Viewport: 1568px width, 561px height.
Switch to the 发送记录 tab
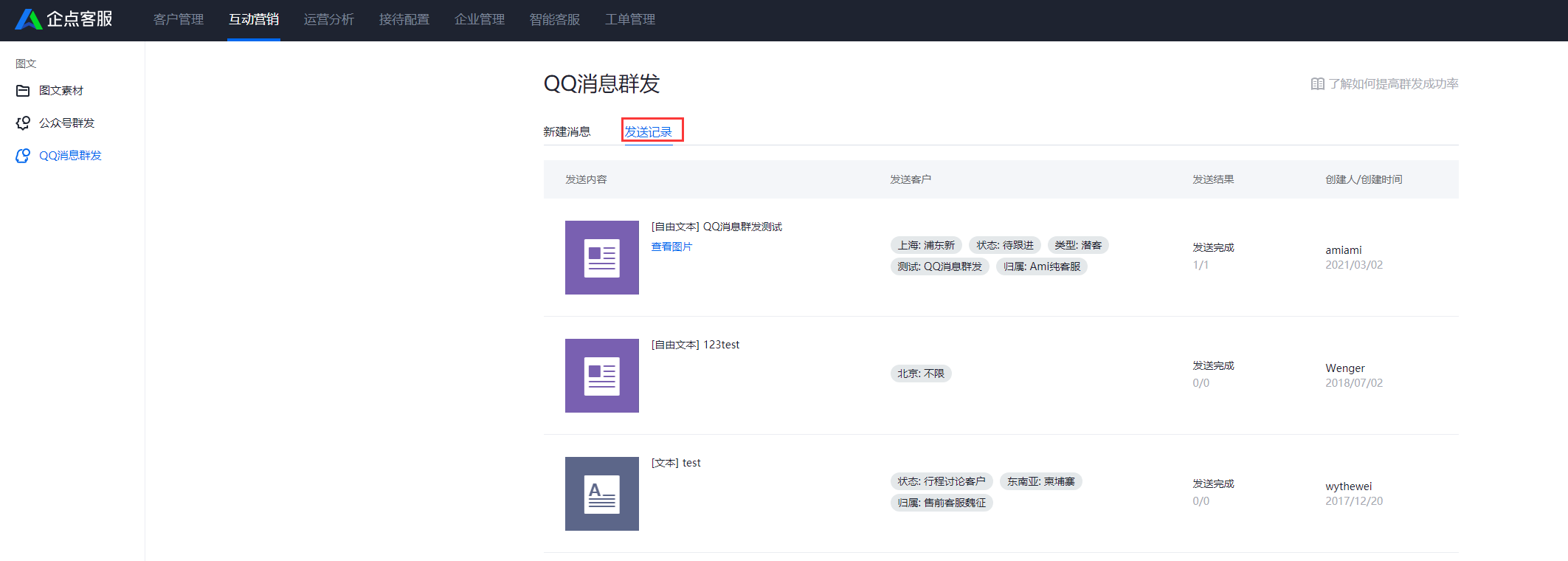649,132
